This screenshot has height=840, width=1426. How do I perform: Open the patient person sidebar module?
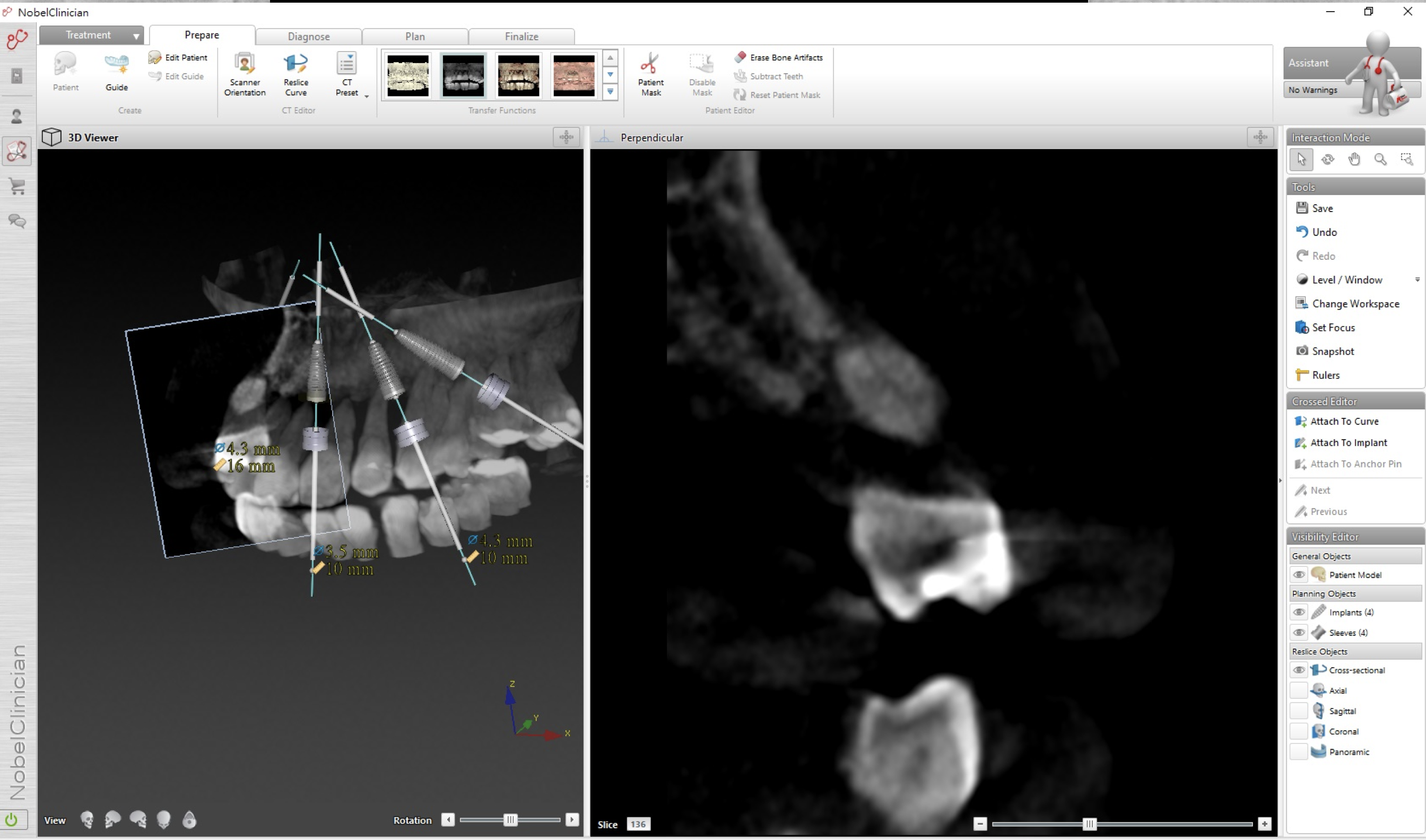tap(17, 117)
